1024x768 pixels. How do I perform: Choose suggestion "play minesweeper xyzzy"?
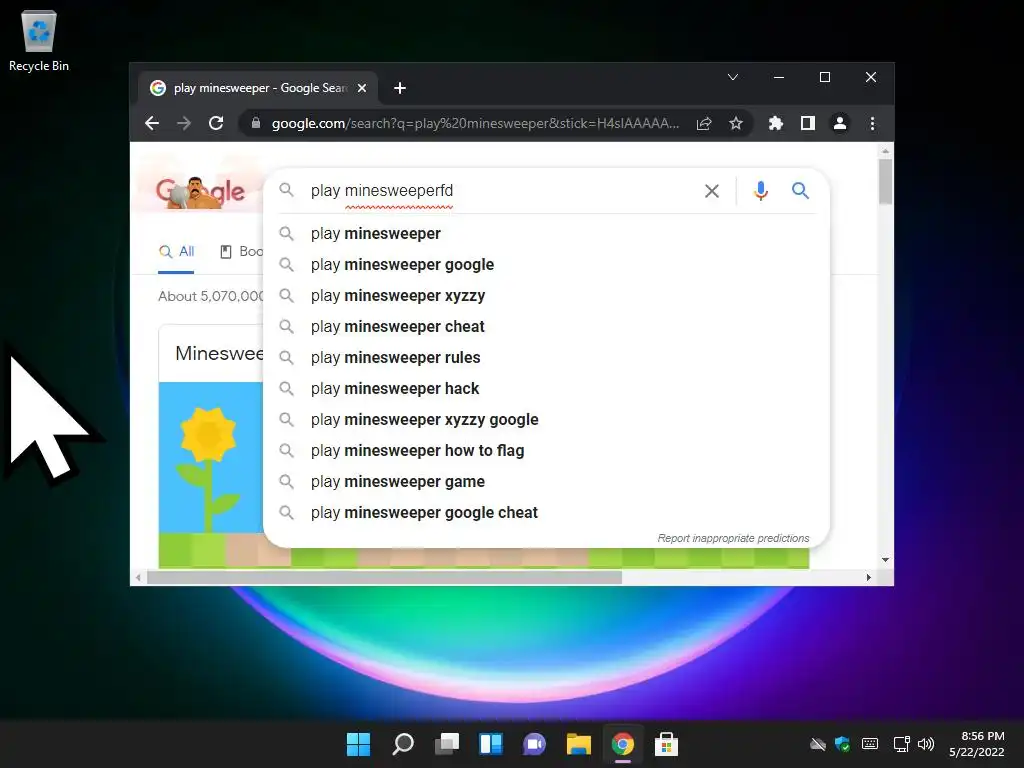point(547,296)
